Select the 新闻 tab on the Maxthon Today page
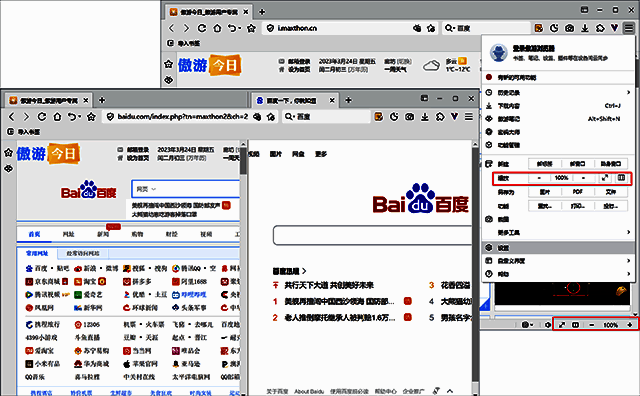 pyautogui.click(x=103, y=234)
